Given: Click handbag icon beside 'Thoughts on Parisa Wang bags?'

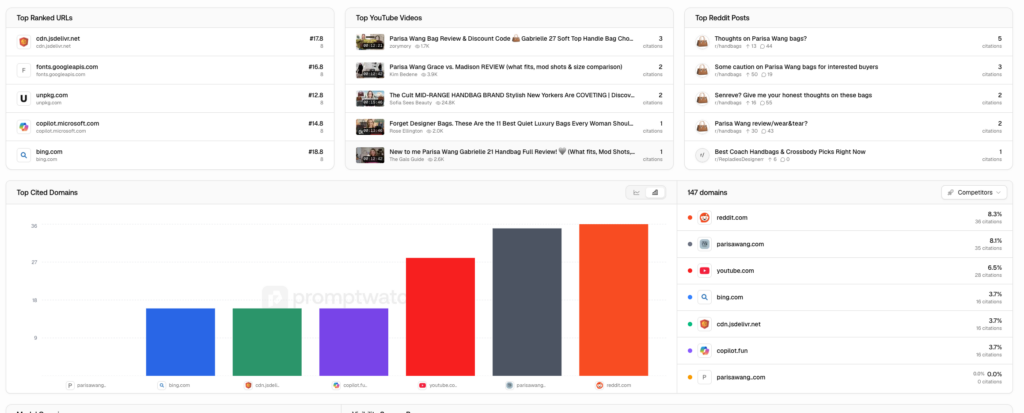Looking at the screenshot, I should pos(702,42).
